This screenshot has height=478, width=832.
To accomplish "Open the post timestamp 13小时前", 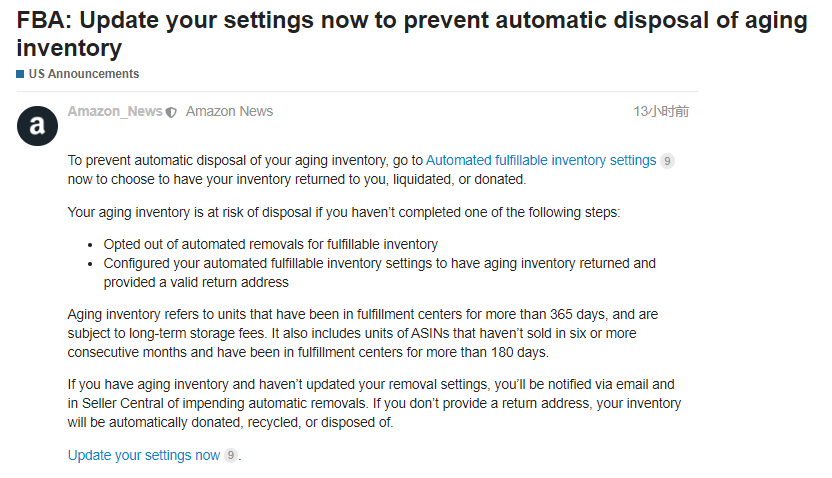I will tap(661, 111).
